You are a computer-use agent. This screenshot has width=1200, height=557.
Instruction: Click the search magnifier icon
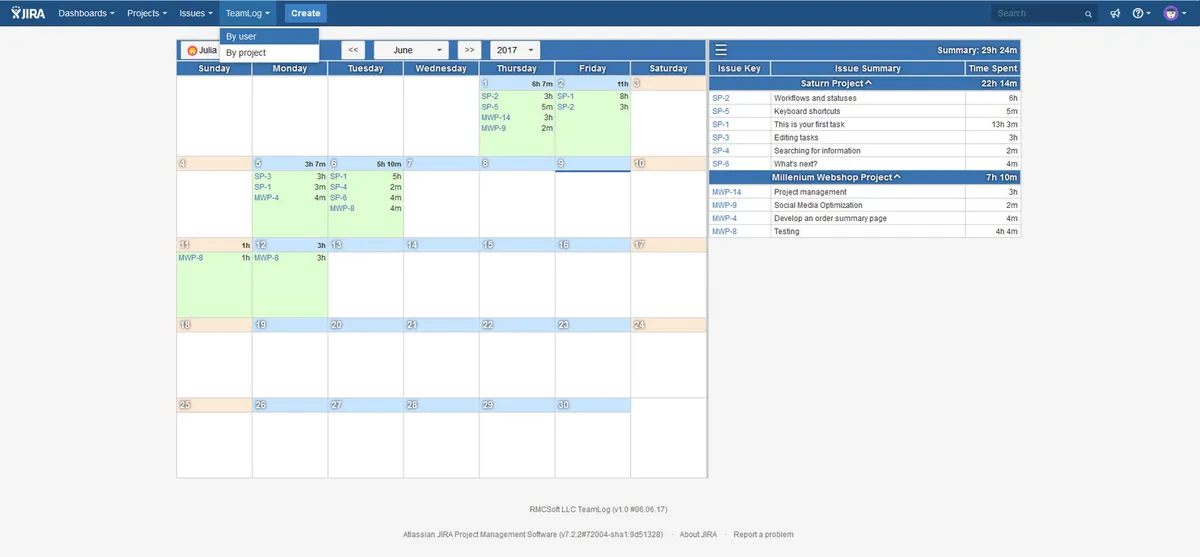(1088, 14)
